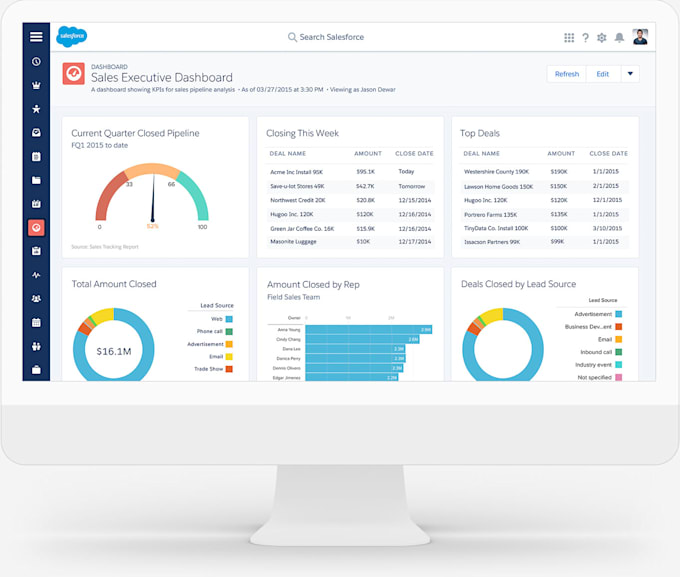Sort Top Deals by CLOSE DATE header
Viewport: 680px width, 577px height.
click(x=608, y=154)
